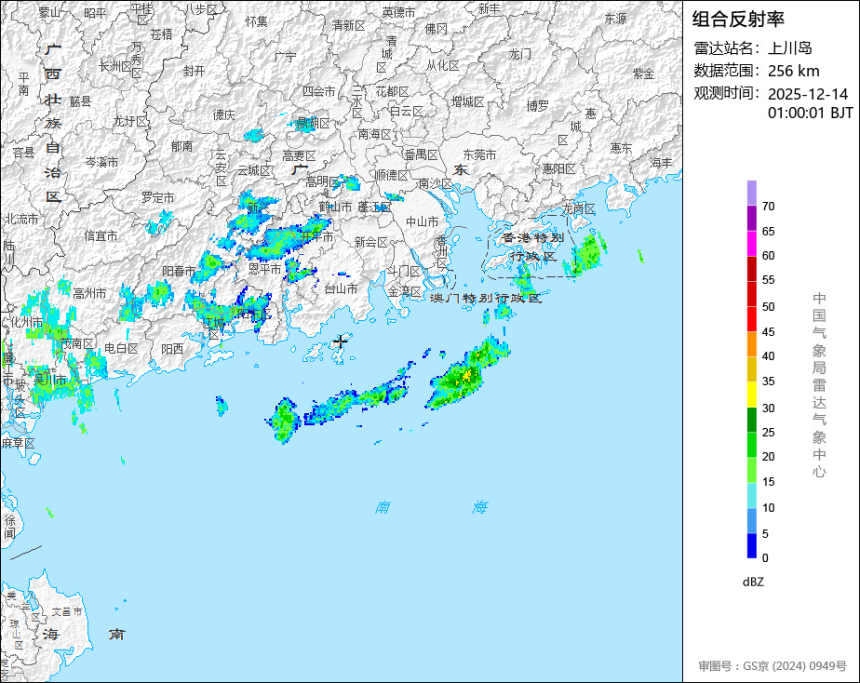Image resolution: width=860 pixels, height=683 pixels.
Task: Click the 龙岗区 label on the map
Action: click(579, 209)
